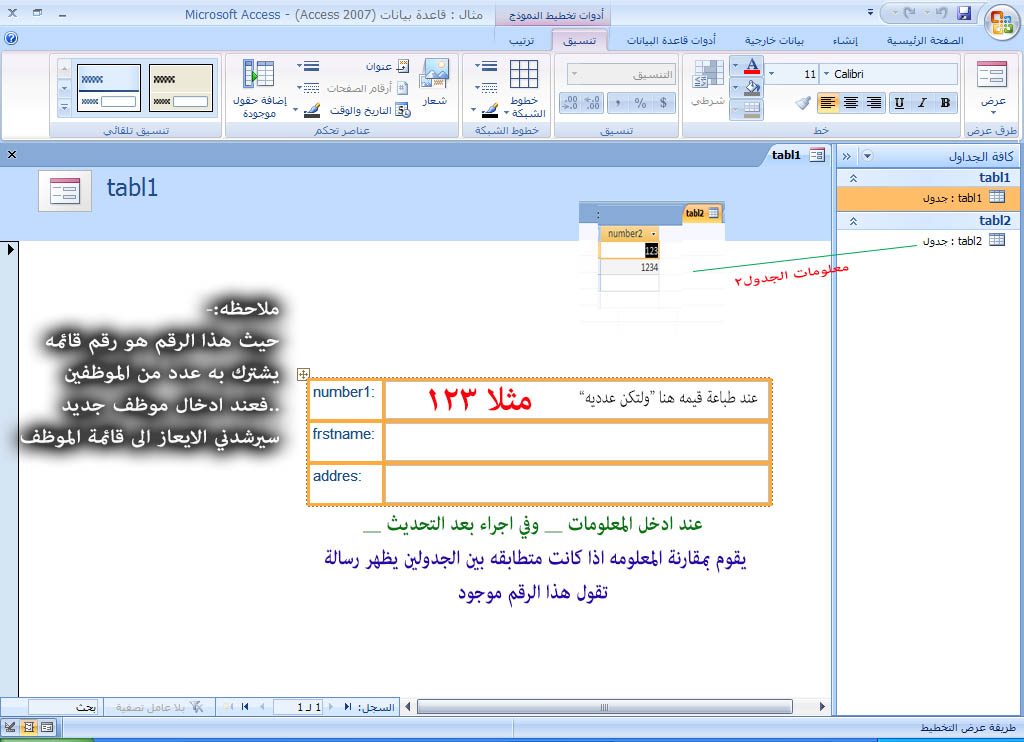Image resolution: width=1024 pixels, height=742 pixels.
Task: Select the tabl1 document tab
Action: 797,155
